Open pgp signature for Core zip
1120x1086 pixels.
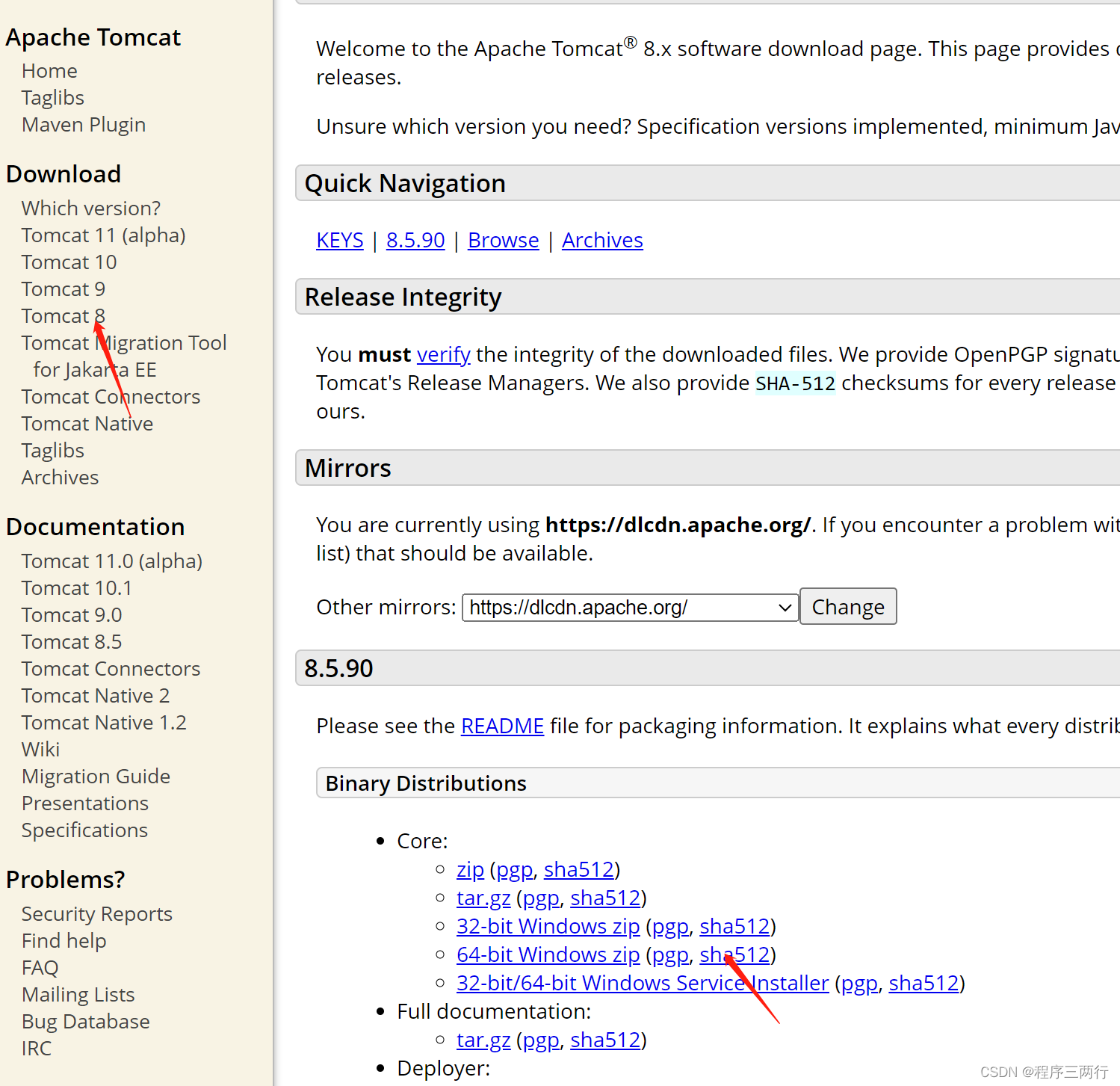515,870
